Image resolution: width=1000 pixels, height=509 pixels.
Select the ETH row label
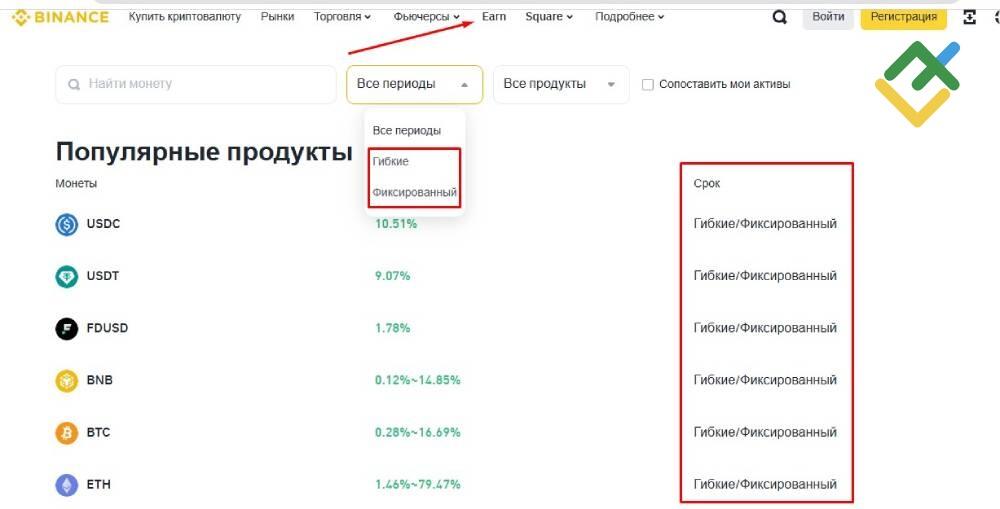click(x=98, y=485)
